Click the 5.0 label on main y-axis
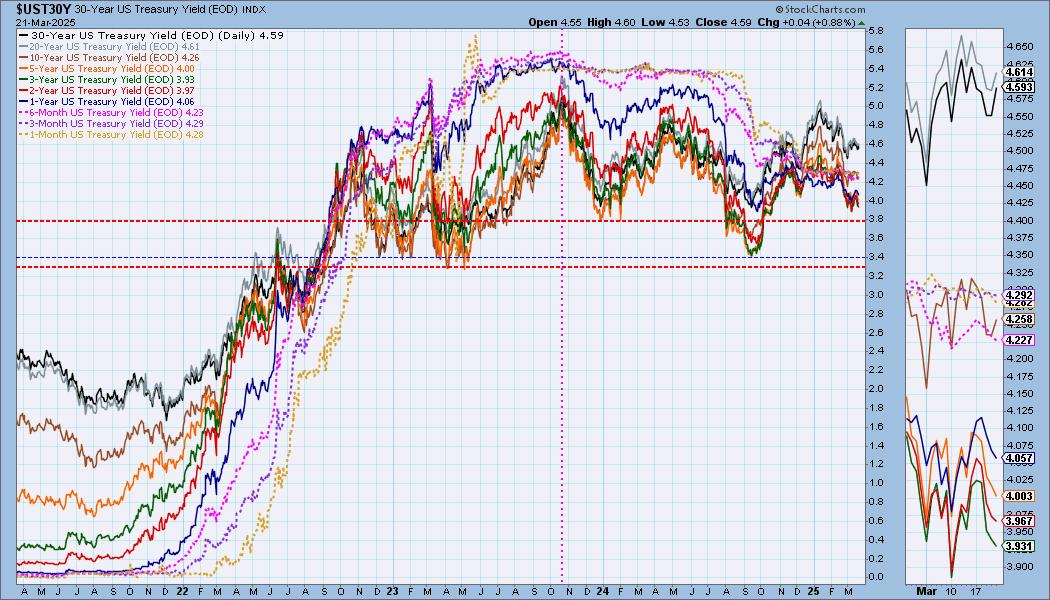The height and width of the screenshot is (600, 1050). click(876, 106)
